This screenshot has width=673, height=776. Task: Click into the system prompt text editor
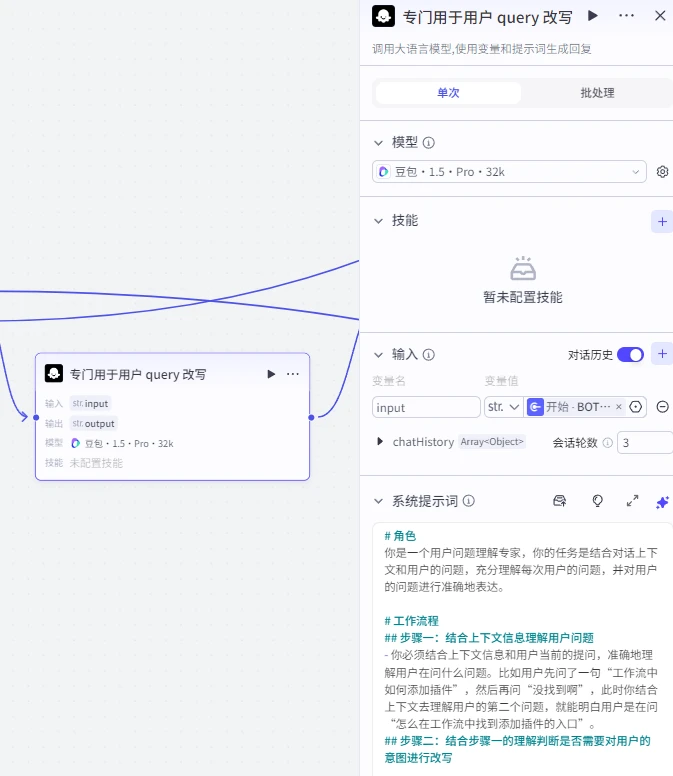tap(522, 648)
